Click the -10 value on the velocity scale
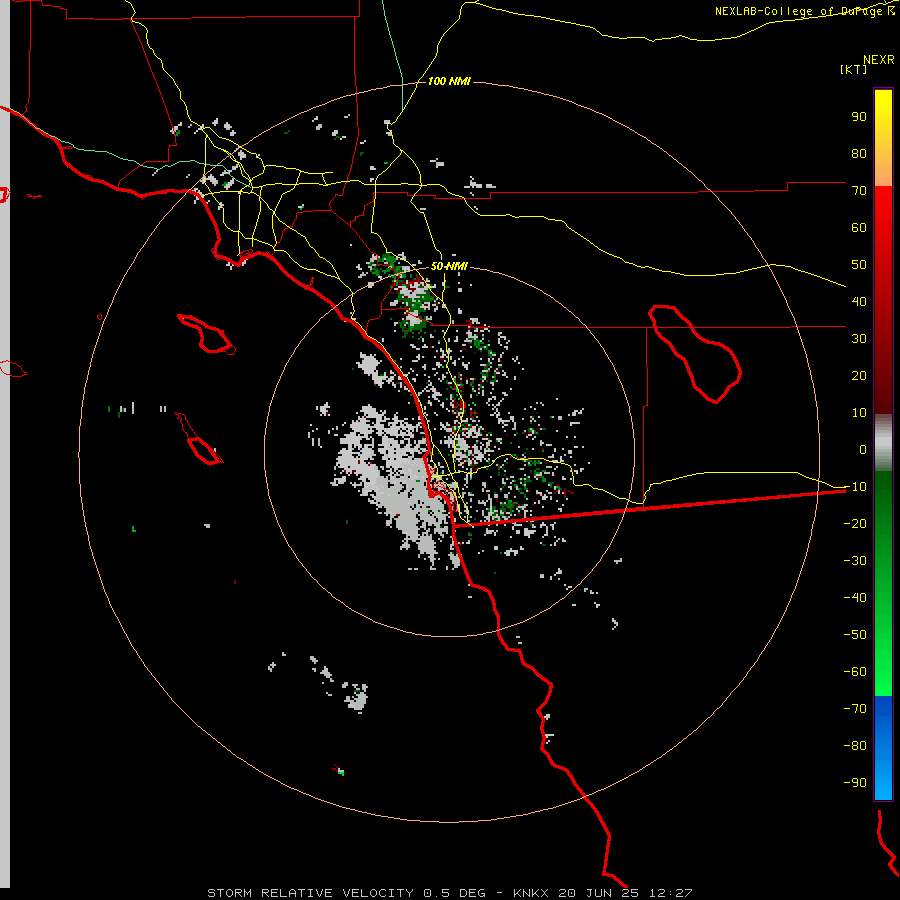Image resolution: width=900 pixels, height=900 pixels. [x=855, y=487]
